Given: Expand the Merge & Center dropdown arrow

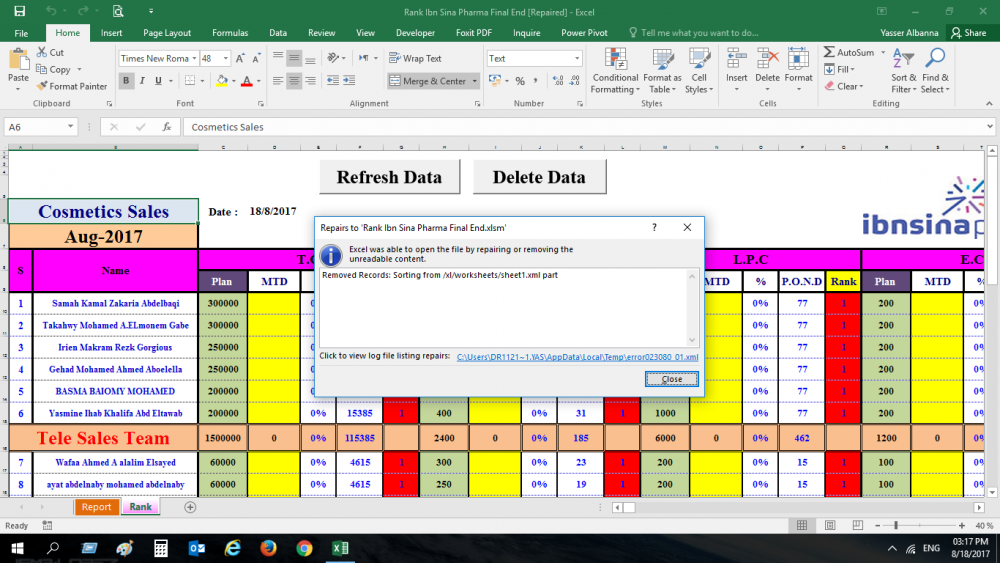Looking at the screenshot, I should coord(474,81).
